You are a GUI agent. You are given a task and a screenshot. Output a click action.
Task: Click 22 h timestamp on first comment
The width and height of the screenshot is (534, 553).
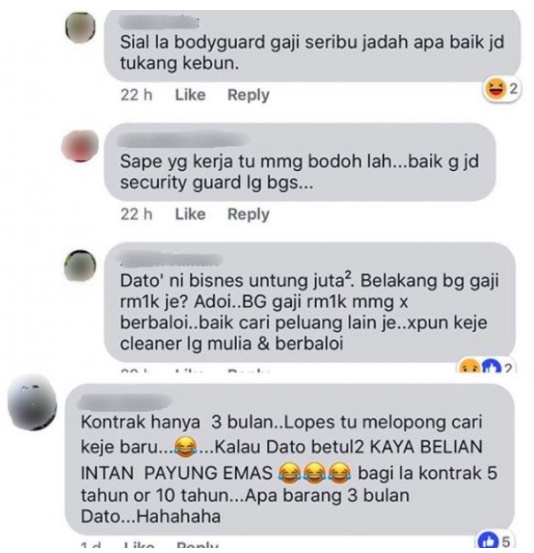(136, 95)
